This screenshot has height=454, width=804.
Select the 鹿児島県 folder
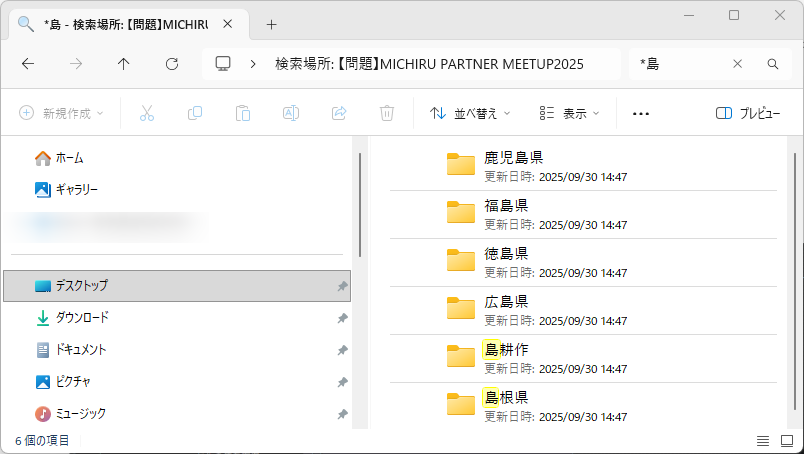click(513, 157)
